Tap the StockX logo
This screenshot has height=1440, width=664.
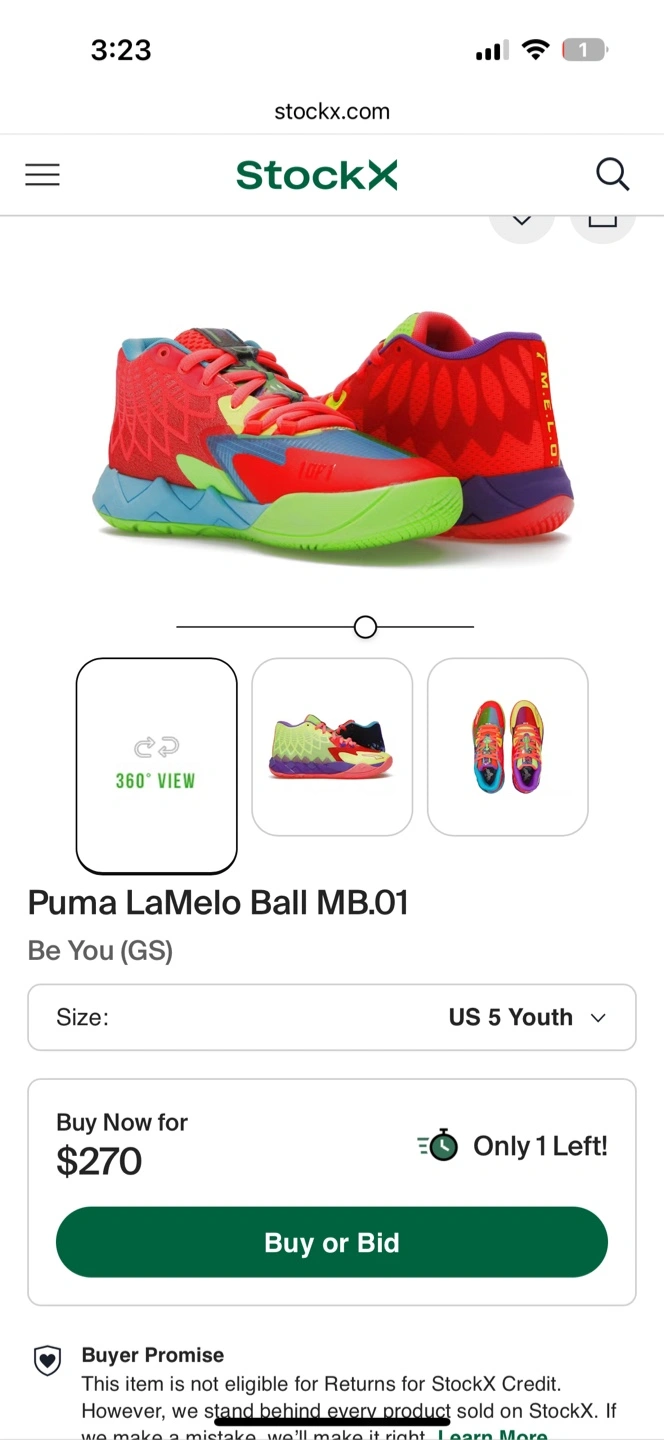316,175
